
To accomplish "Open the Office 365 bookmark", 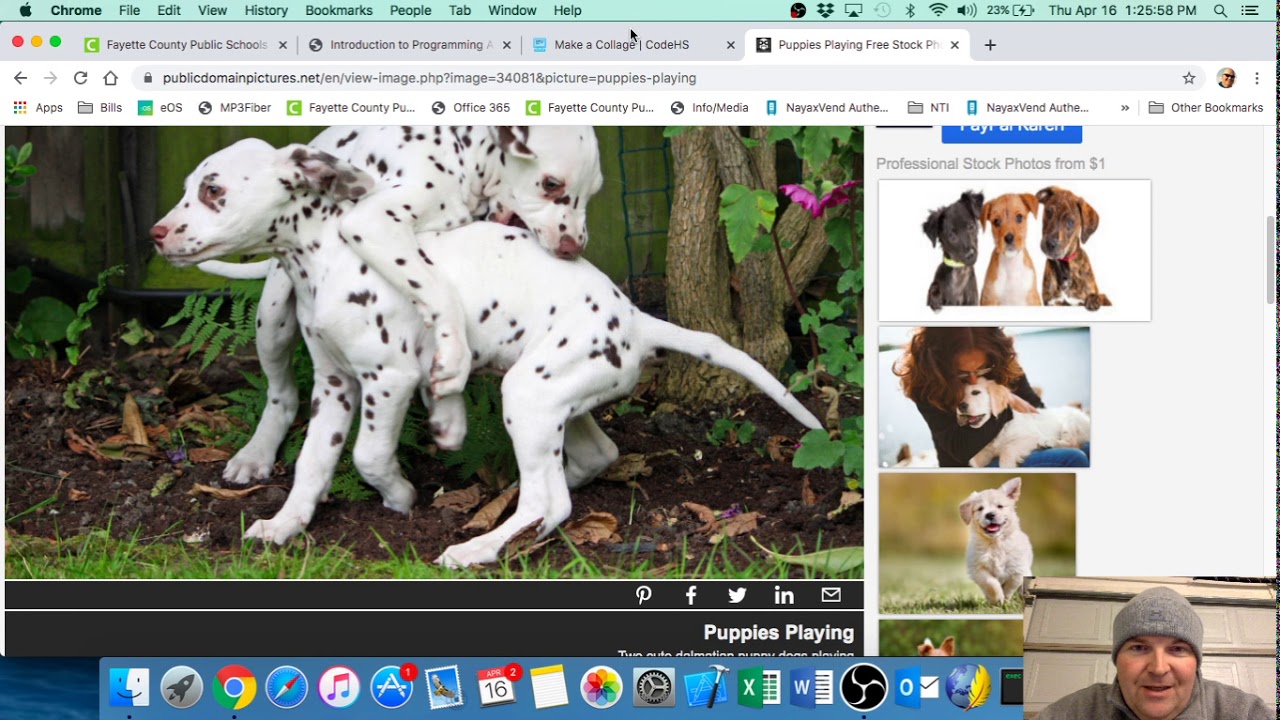I will click(x=470, y=108).
